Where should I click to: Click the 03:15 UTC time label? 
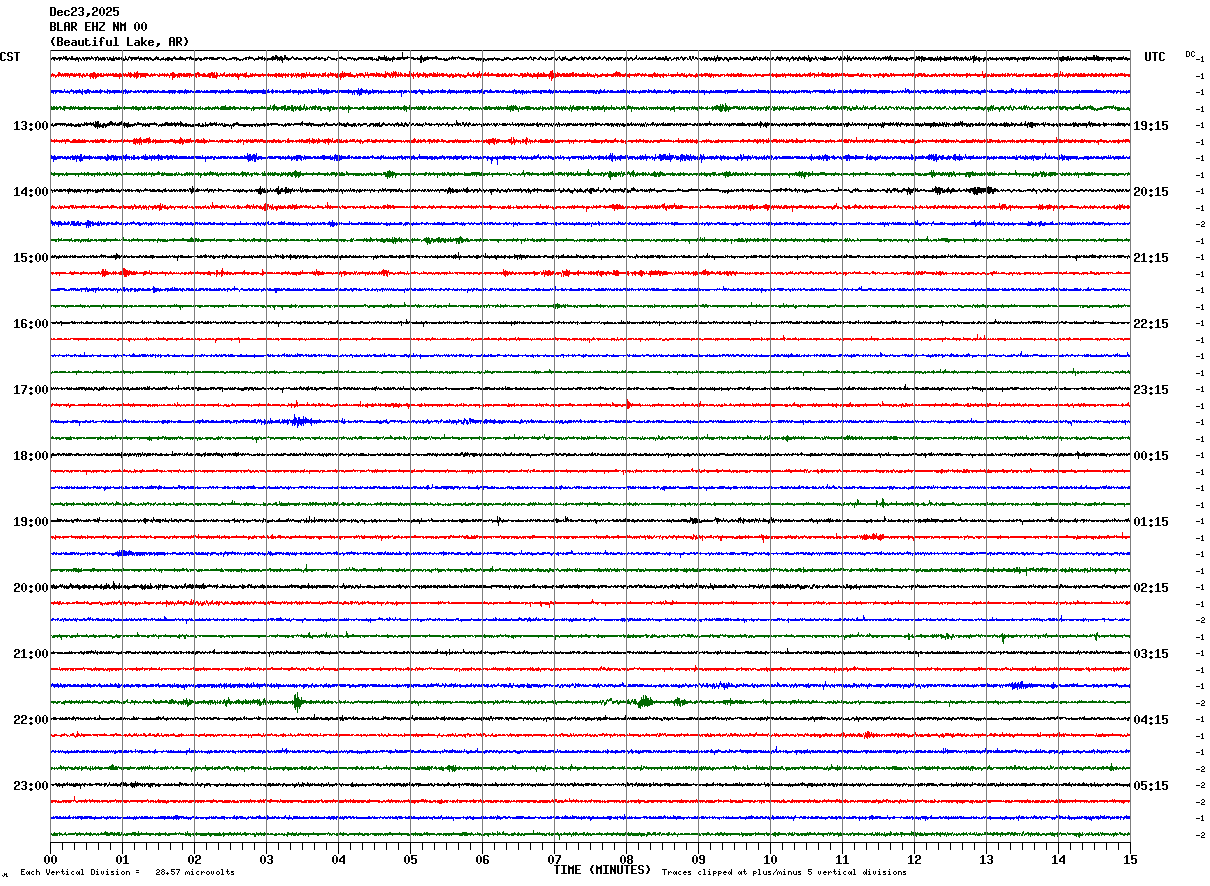click(x=1151, y=654)
